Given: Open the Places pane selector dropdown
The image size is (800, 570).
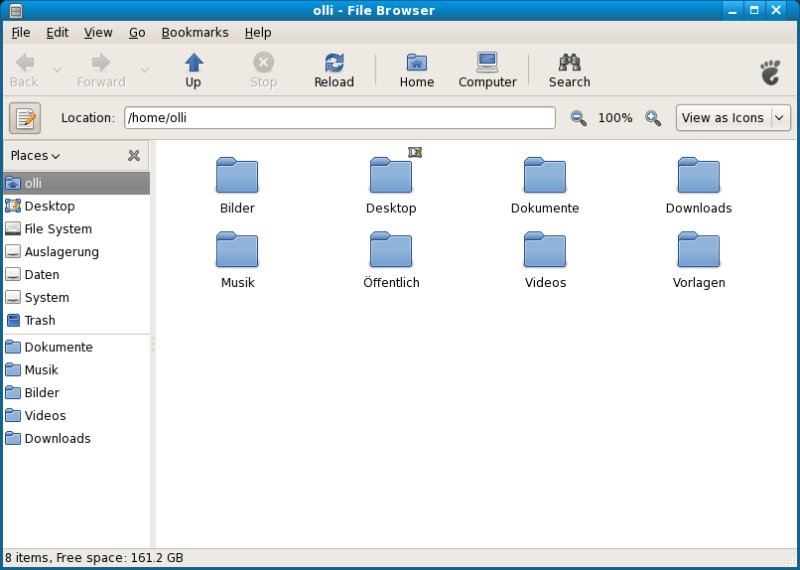Looking at the screenshot, I should [35, 156].
